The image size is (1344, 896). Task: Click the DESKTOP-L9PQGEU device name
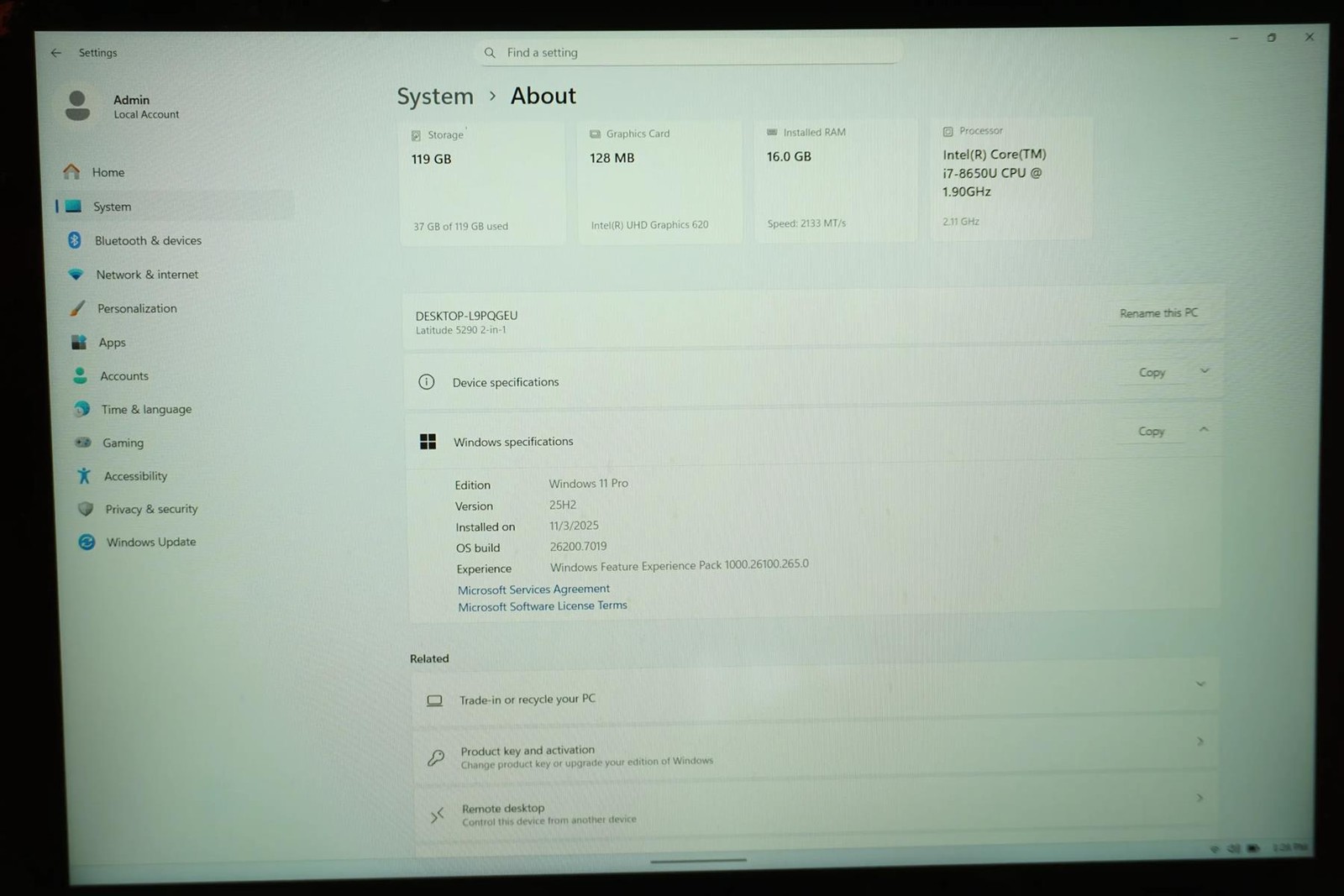coord(466,316)
